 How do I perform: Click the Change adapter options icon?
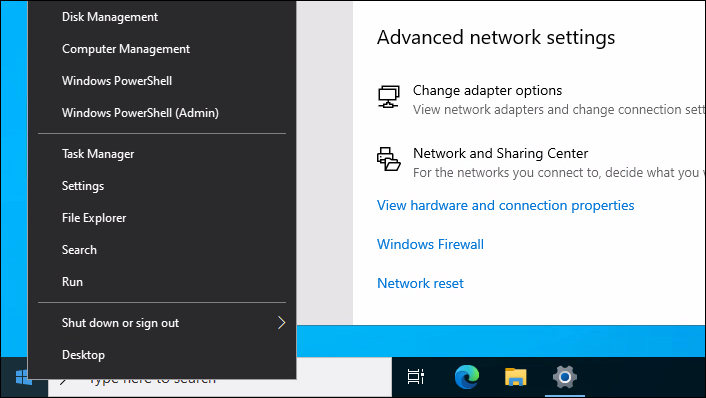tap(389, 97)
